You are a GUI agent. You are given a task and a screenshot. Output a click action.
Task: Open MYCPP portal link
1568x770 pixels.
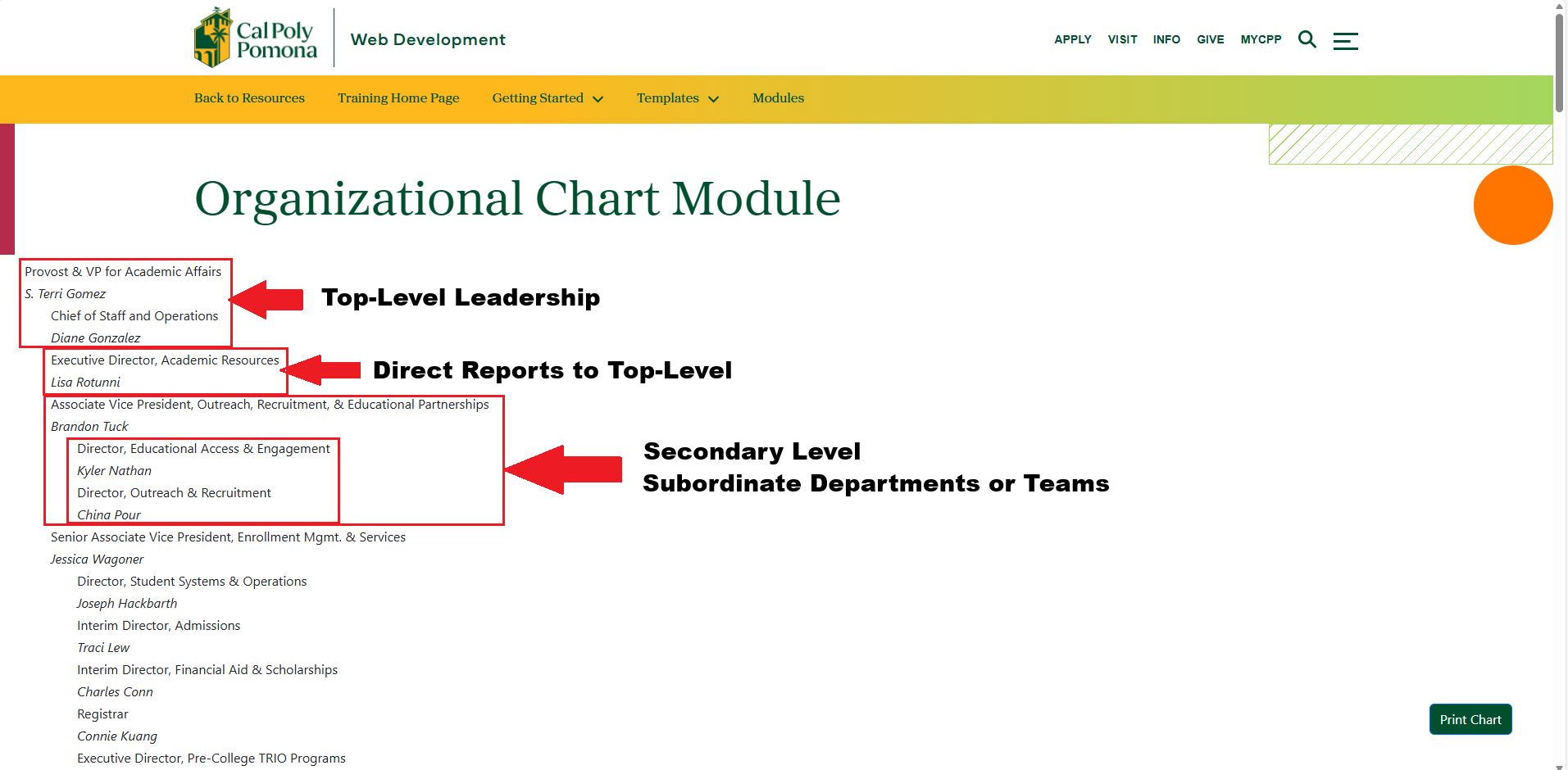(x=1261, y=39)
